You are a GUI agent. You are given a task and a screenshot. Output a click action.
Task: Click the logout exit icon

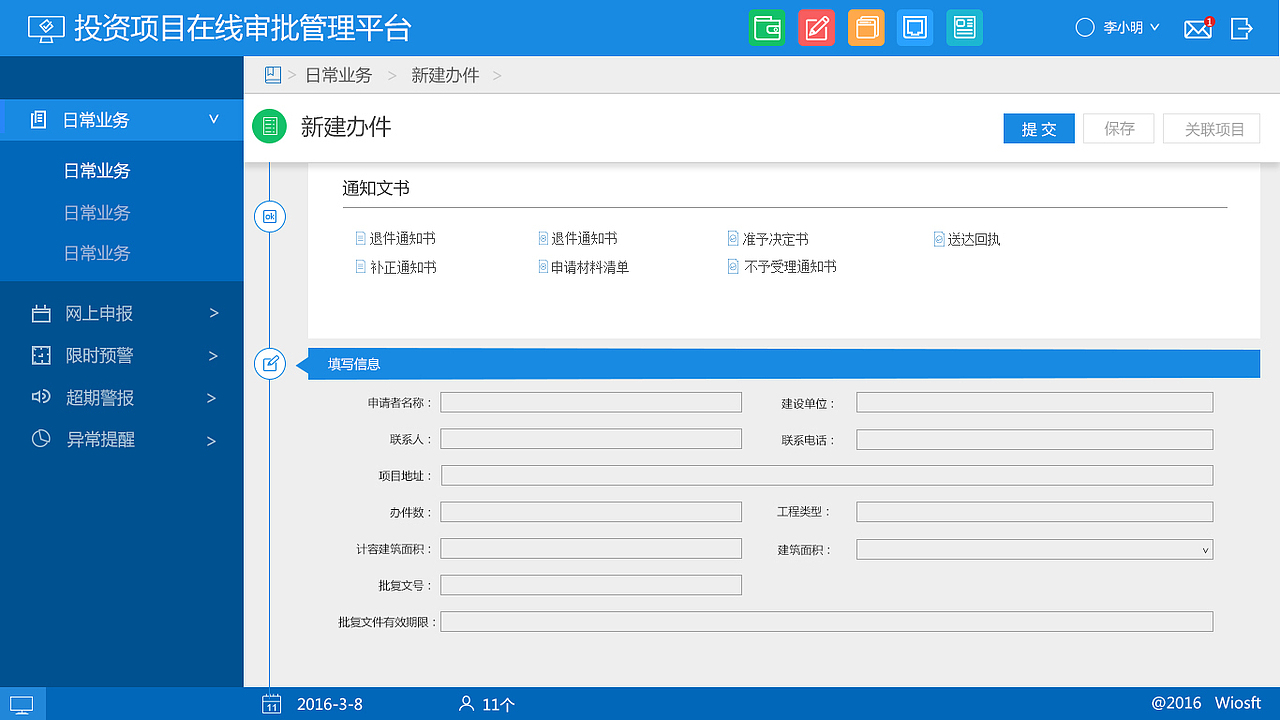point(1242,28)
